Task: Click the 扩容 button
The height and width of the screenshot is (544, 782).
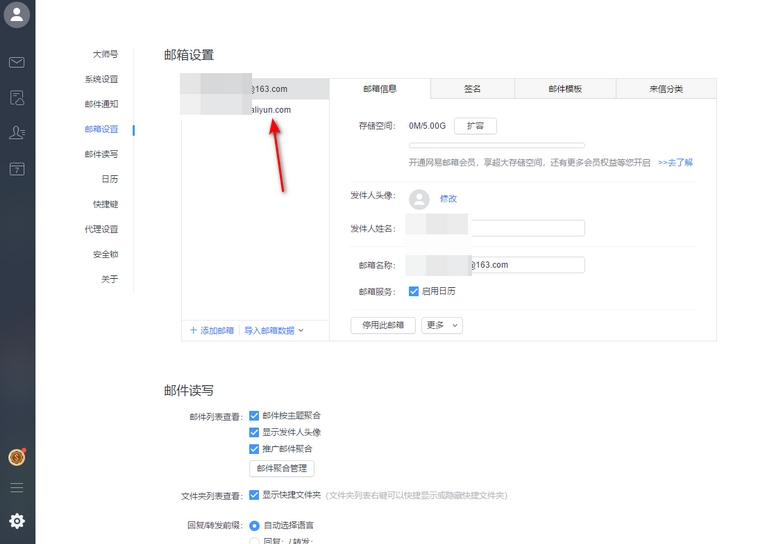Action: tap(475, 126)
